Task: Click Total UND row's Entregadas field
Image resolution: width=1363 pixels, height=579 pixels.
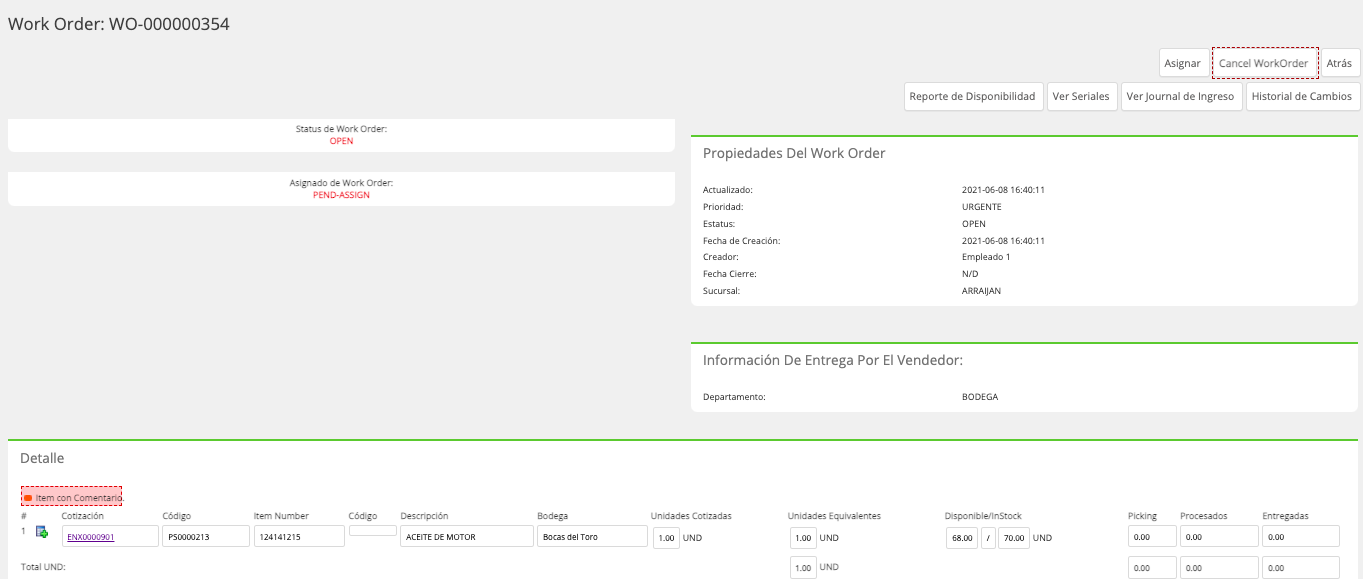Action: [1301, 568]
